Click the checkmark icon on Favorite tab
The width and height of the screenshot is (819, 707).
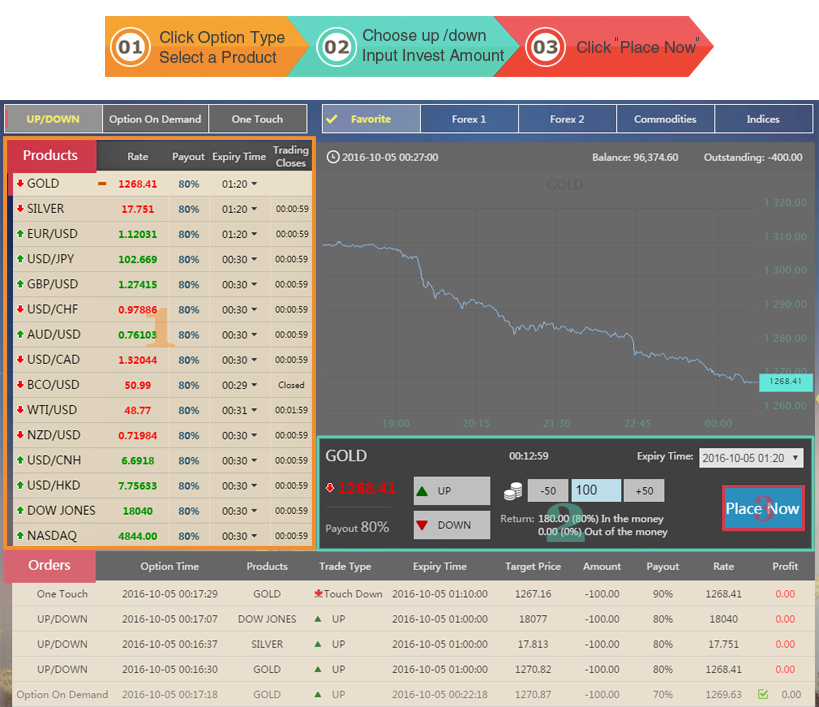331,119
